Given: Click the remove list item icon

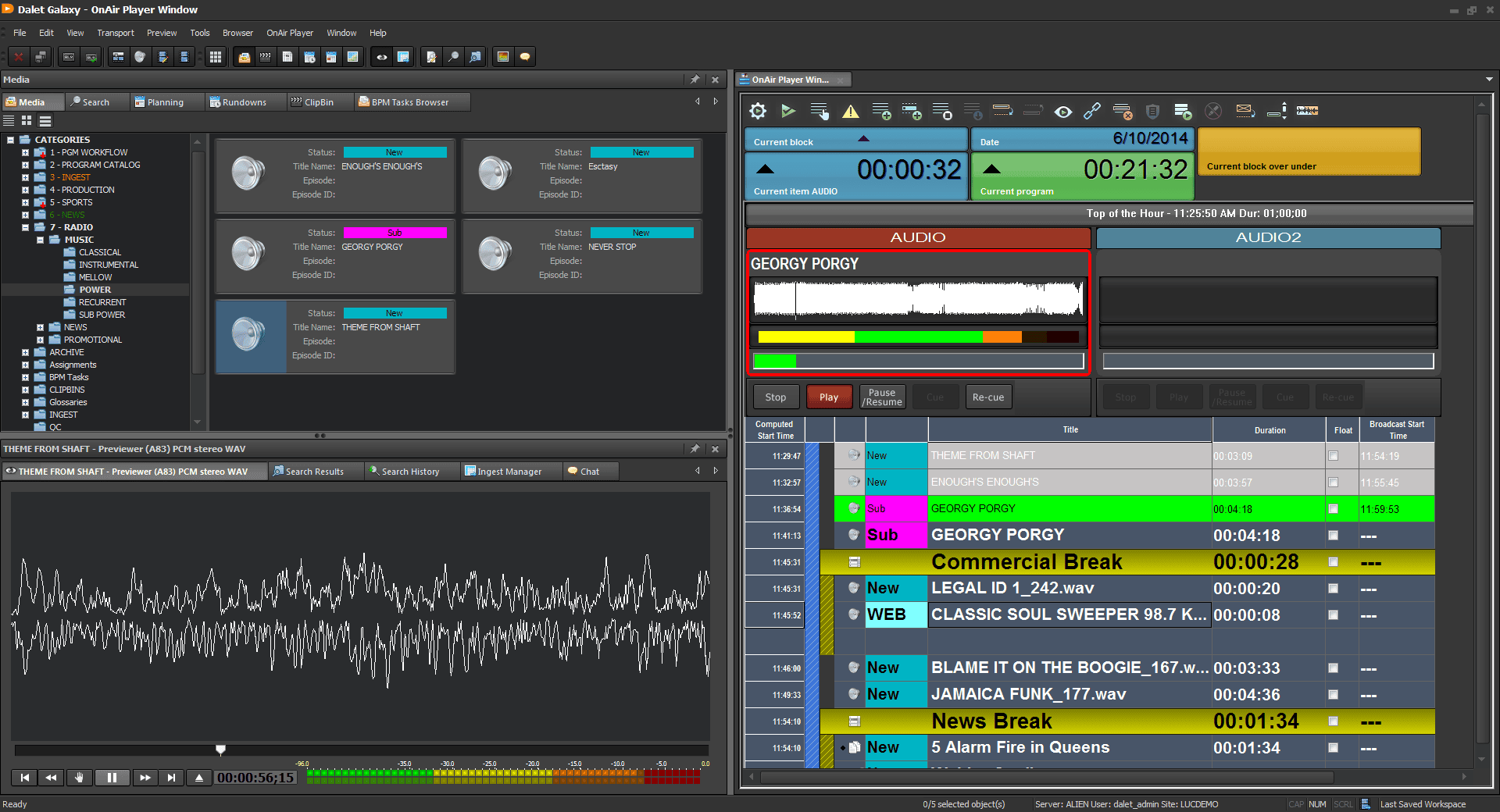Looking at the screenshot, I should point(1123,111).
